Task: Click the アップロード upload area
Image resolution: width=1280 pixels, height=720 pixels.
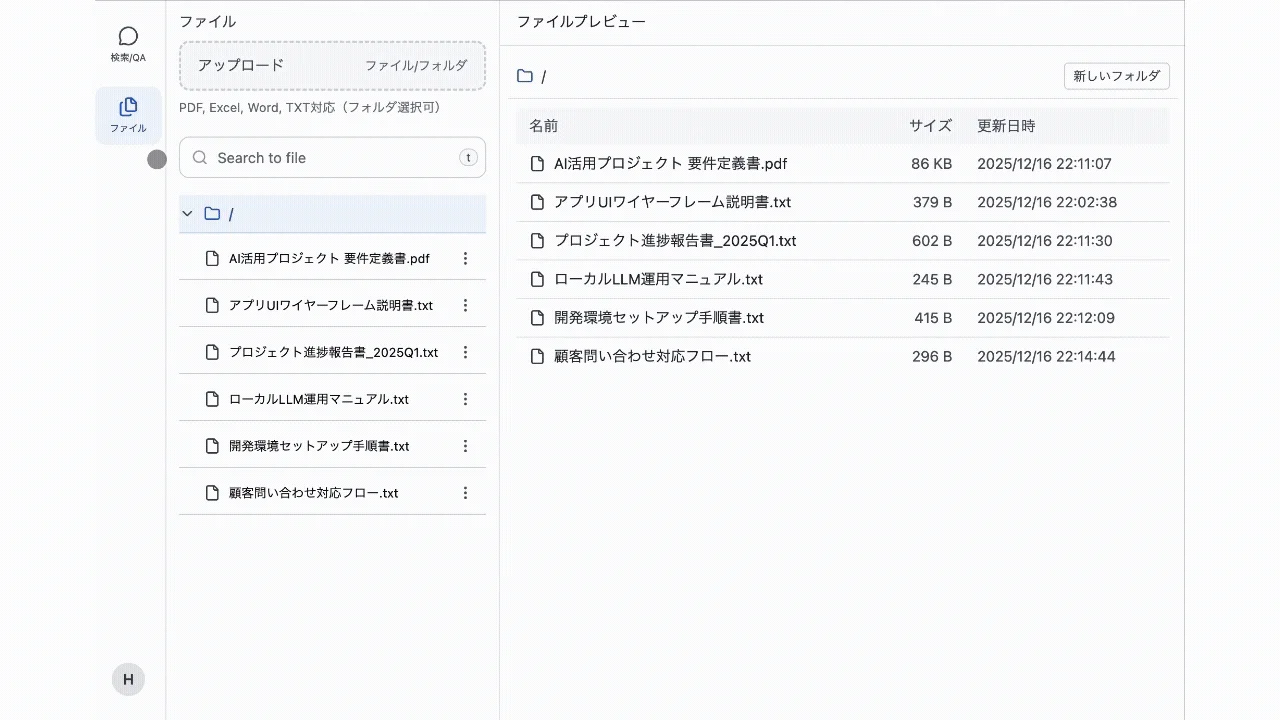Action: pyautogui.click(x=331, y=66)
